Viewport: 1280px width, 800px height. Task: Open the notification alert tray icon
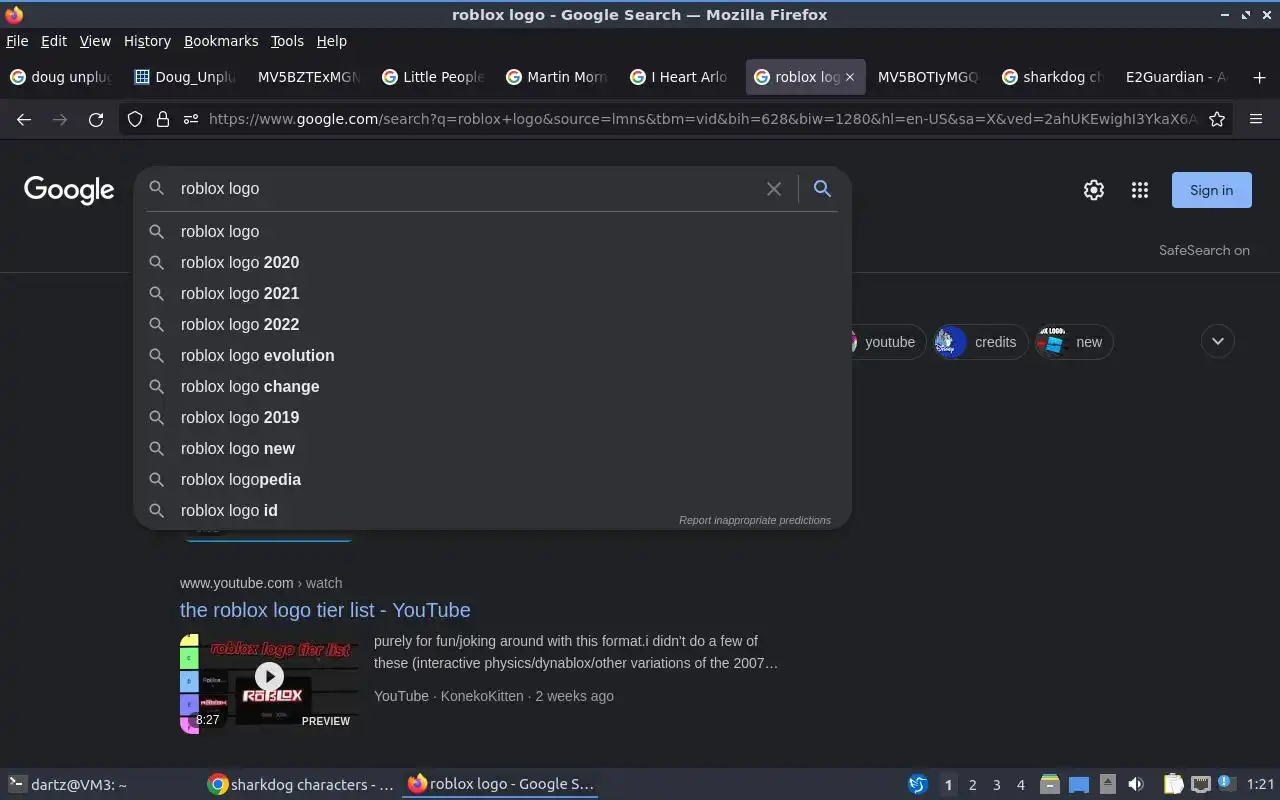pos(1227,785)
